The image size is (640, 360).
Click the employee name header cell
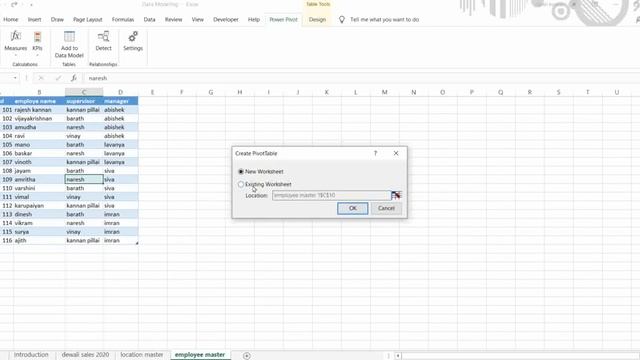(39, 101)
